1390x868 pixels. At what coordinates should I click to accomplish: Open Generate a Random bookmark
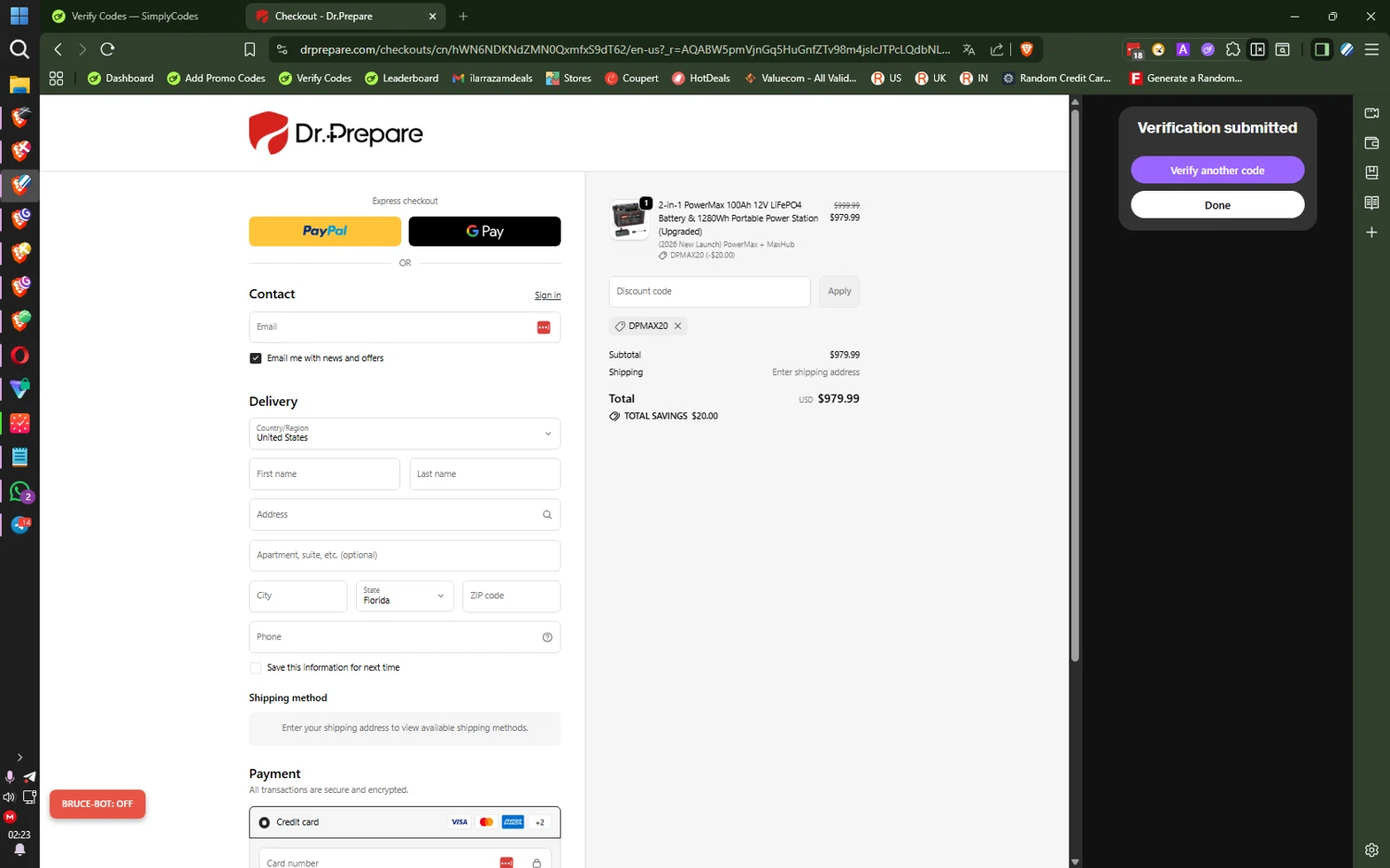tap(1186, 79)
